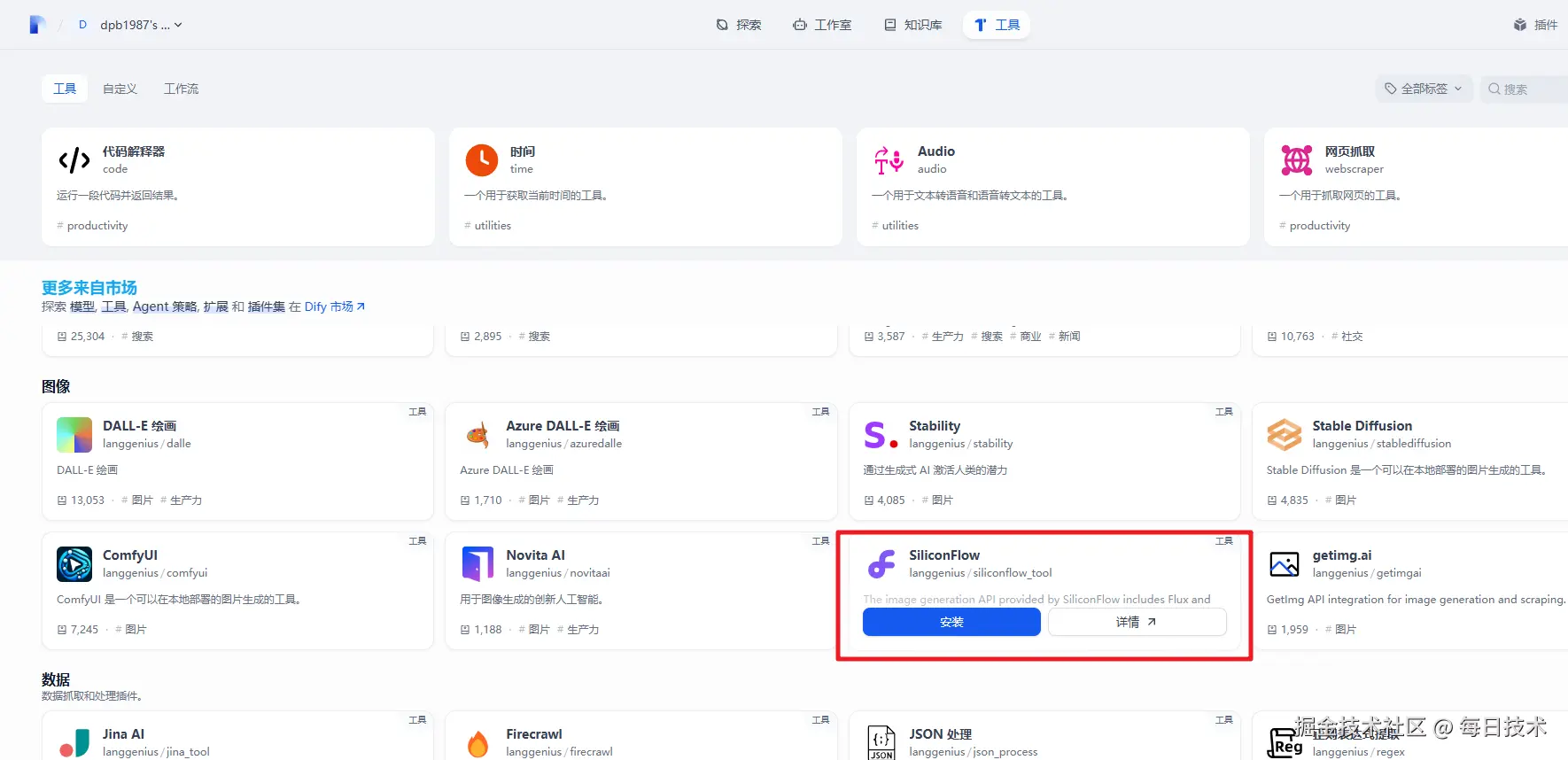Open the Novita AI card title
The image size is (1568, 760).
tap(535, 555)
